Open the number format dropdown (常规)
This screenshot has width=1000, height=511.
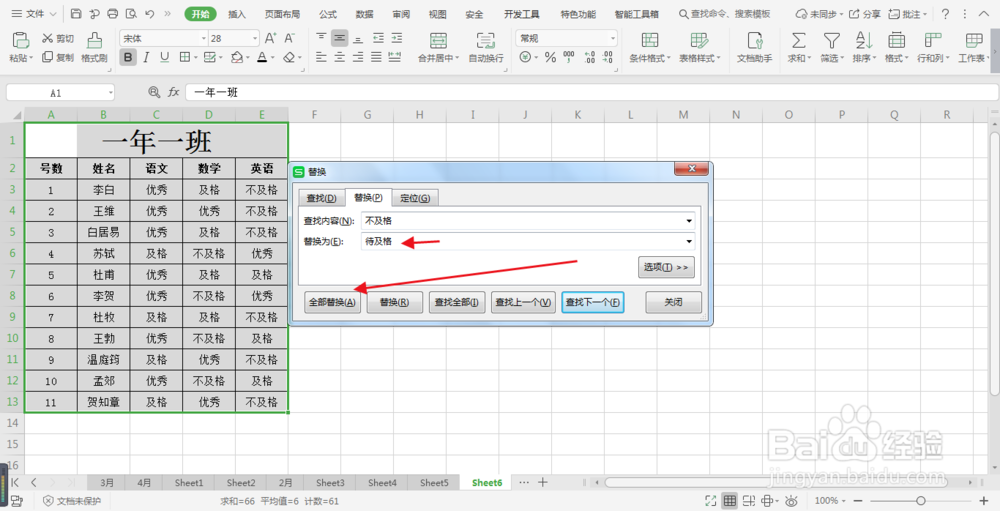click(x=613, y=38)
